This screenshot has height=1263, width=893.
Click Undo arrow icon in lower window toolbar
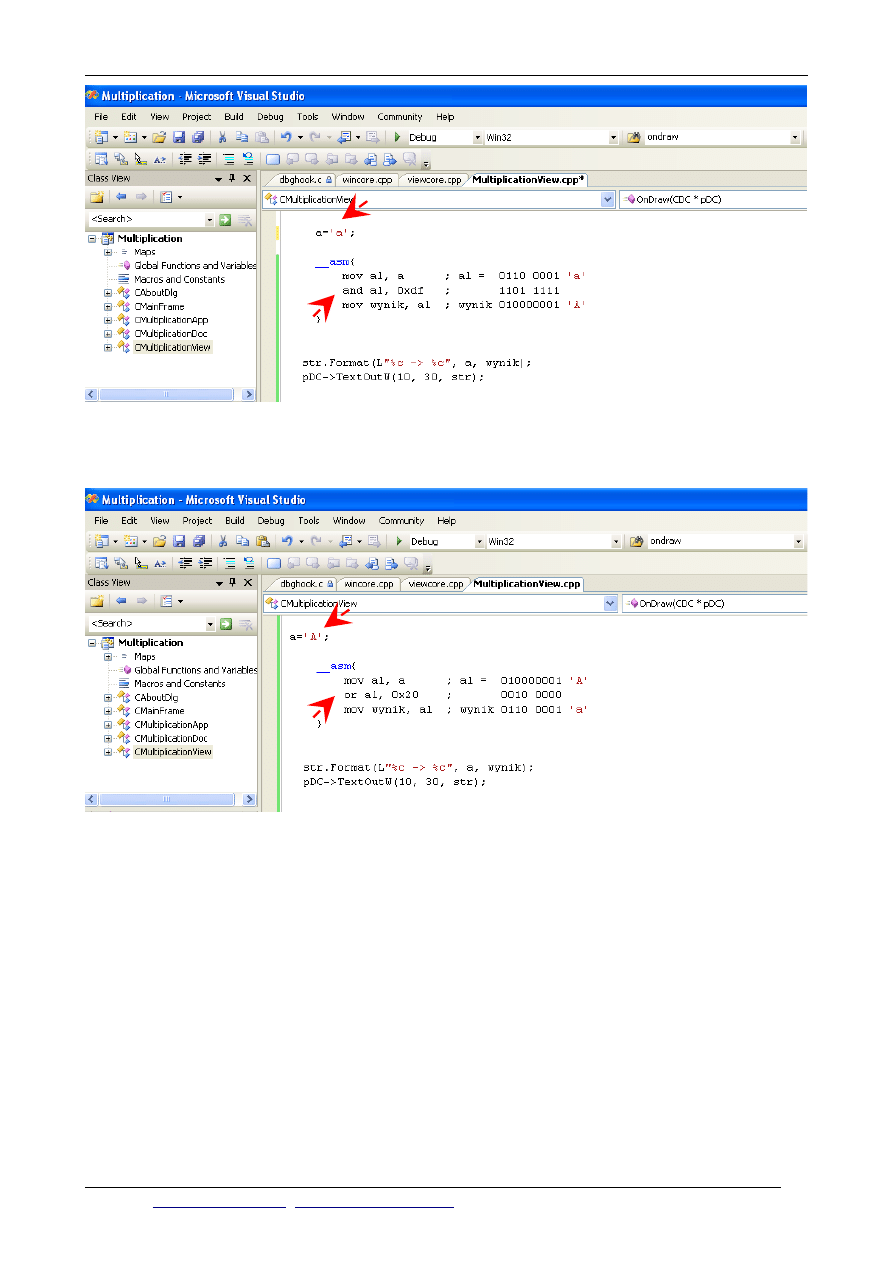tap(287, 541)
